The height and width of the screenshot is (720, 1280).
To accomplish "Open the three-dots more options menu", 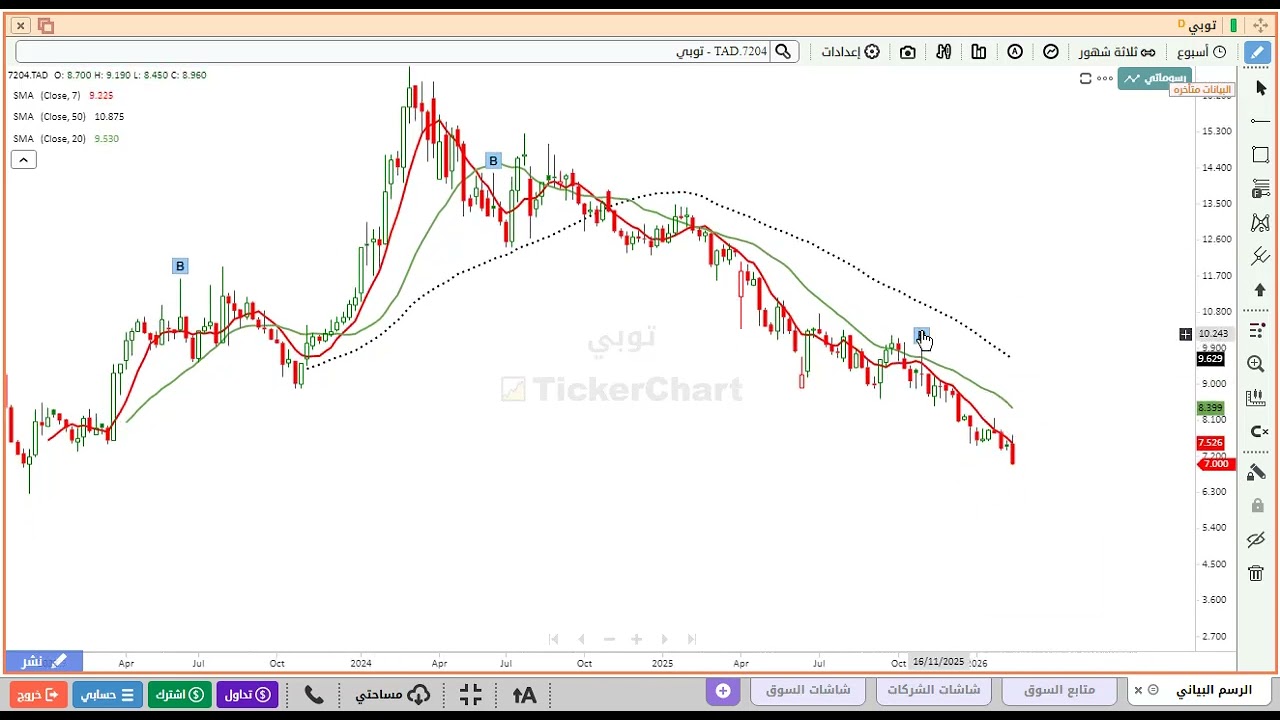I will click(1105, 78).
